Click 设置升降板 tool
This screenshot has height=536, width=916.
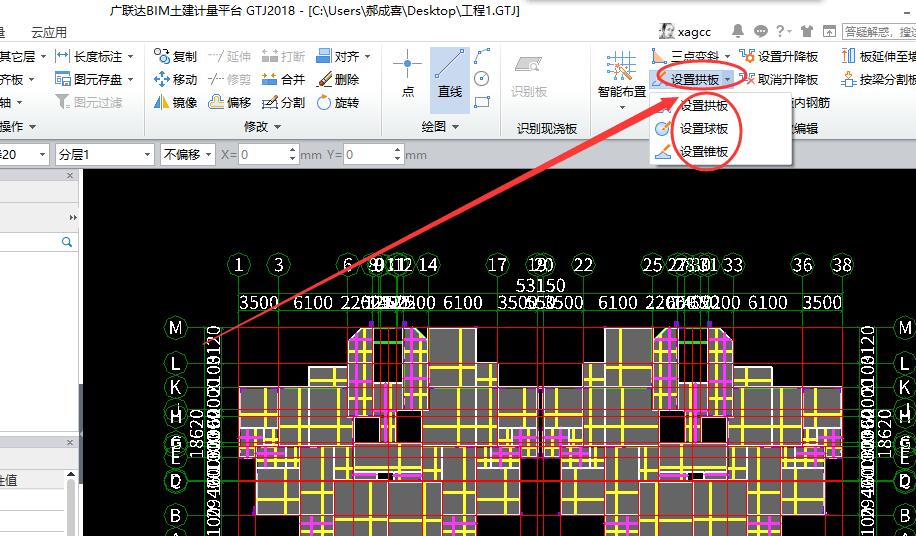779,57
